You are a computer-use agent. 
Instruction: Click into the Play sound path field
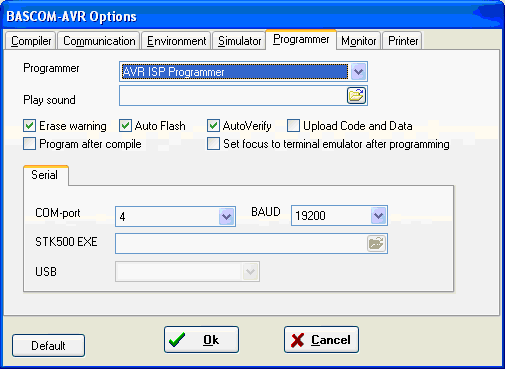(x=233, y=96)
